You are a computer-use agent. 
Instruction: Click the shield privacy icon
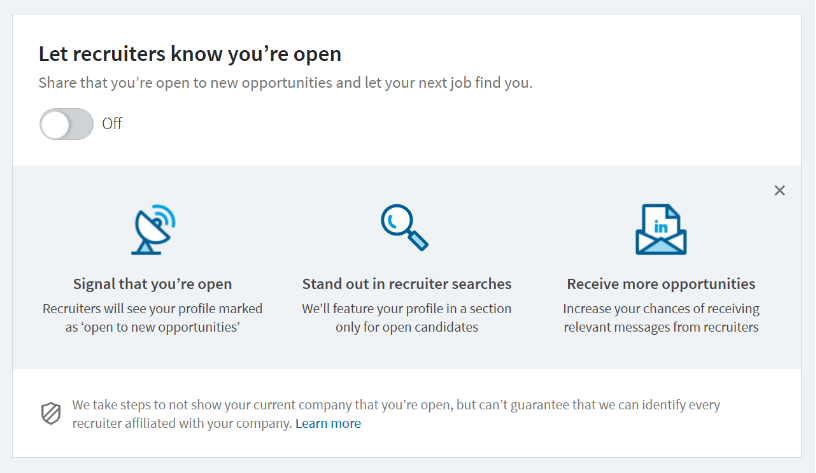(51, 414)
